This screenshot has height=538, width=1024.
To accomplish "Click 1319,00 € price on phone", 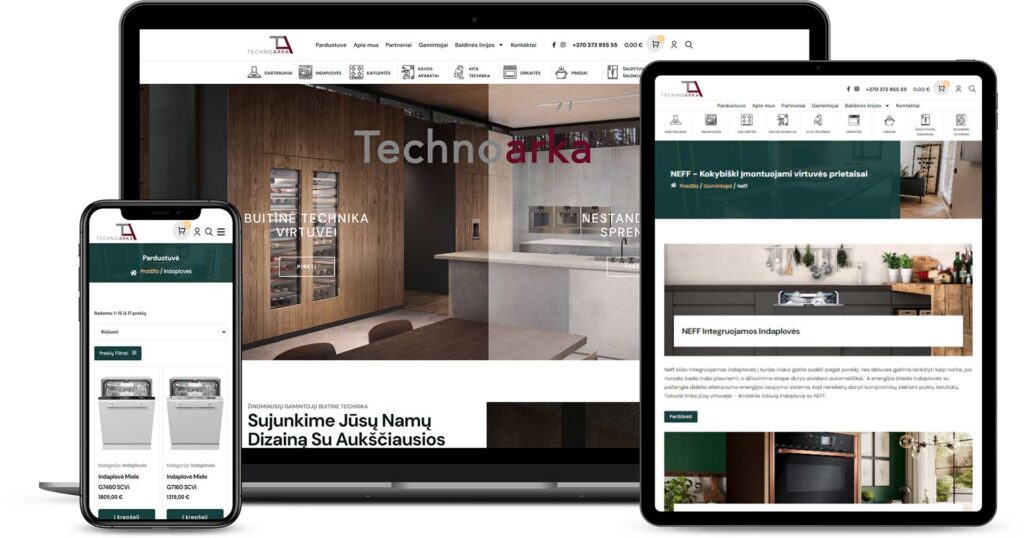I will click(178, 497).
